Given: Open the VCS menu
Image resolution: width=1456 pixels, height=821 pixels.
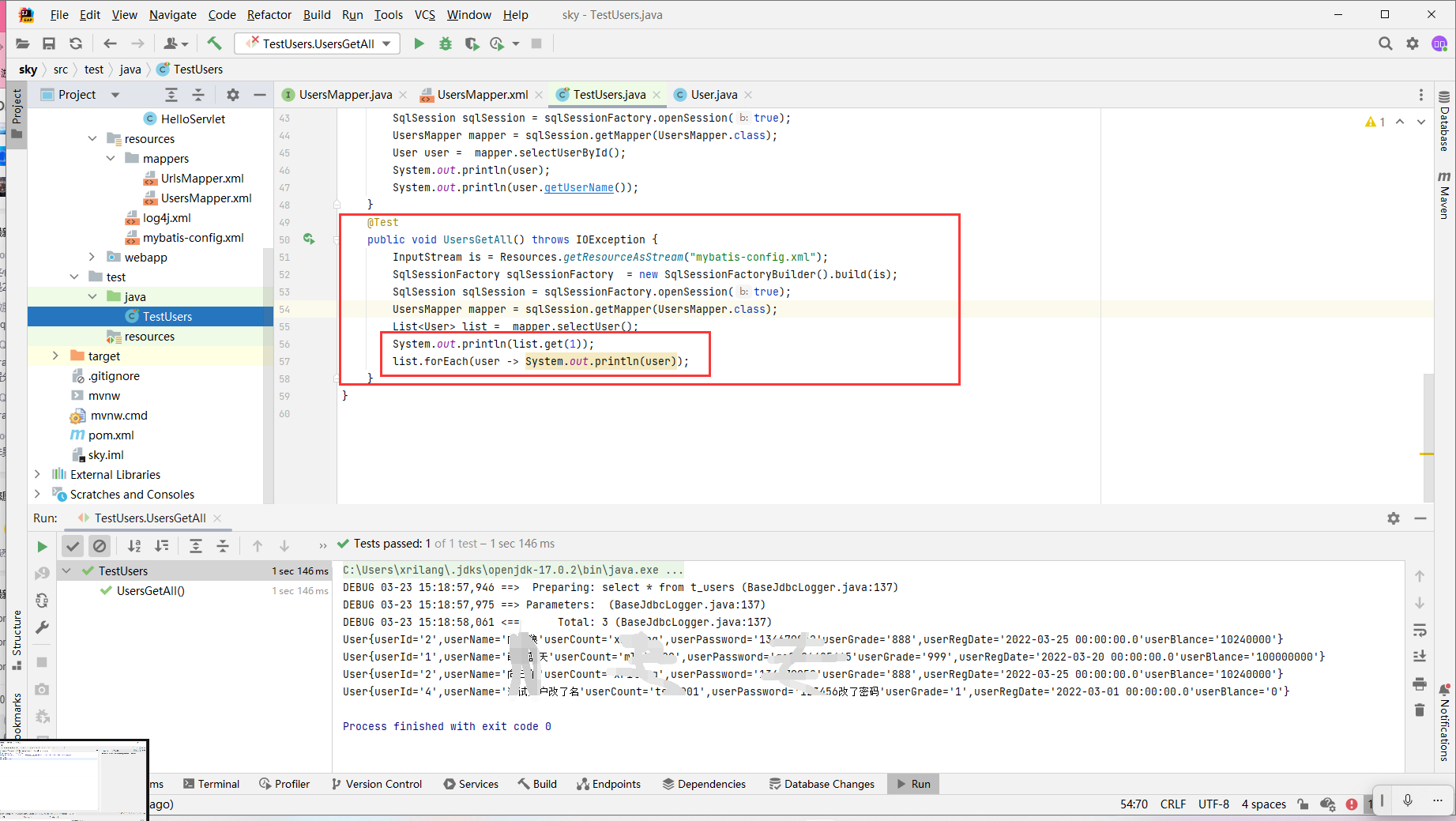Looking at the screenshot, I should click(x=424, y=14).
